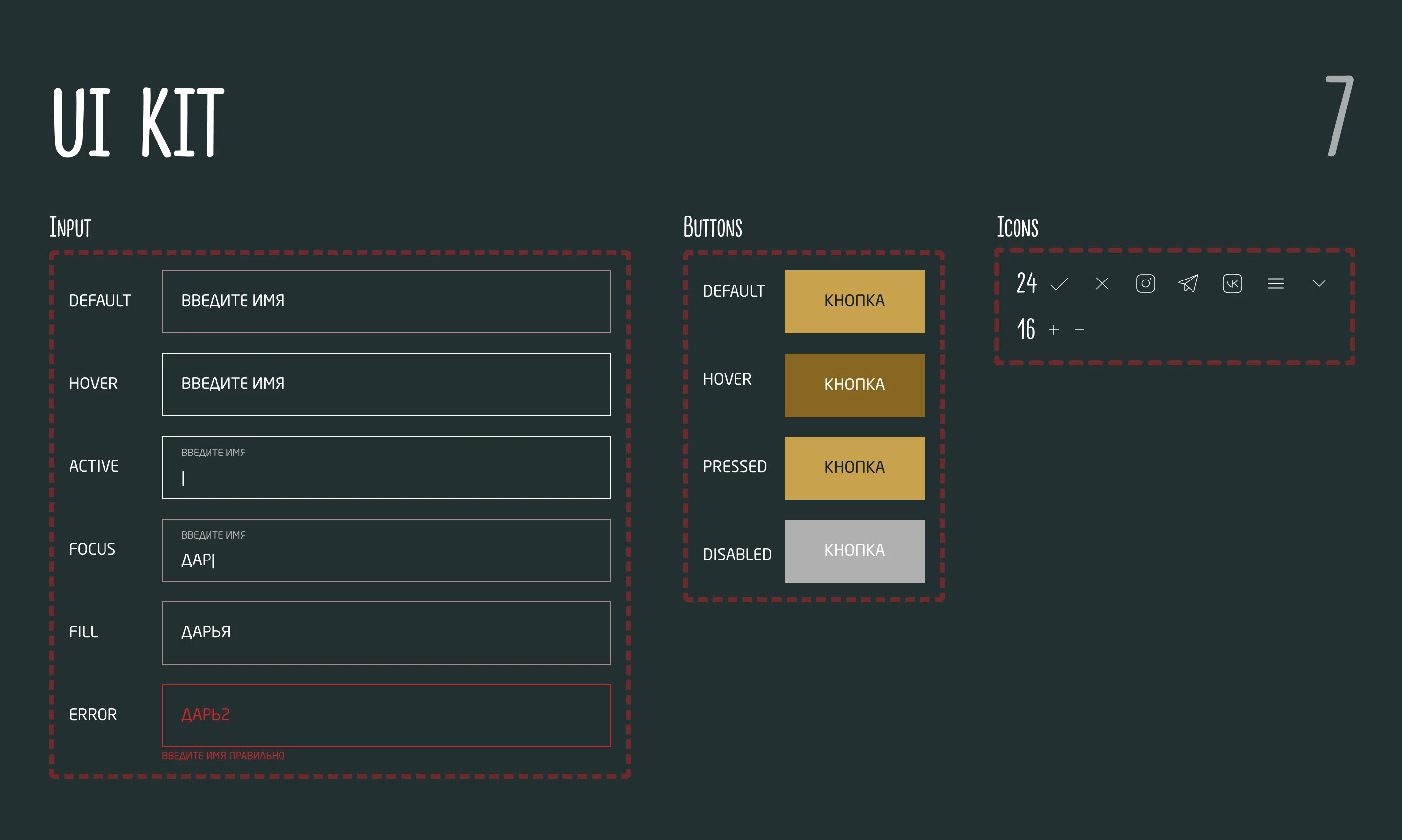Click the Fill input containing ДАРЬЯ

[386, 632]
